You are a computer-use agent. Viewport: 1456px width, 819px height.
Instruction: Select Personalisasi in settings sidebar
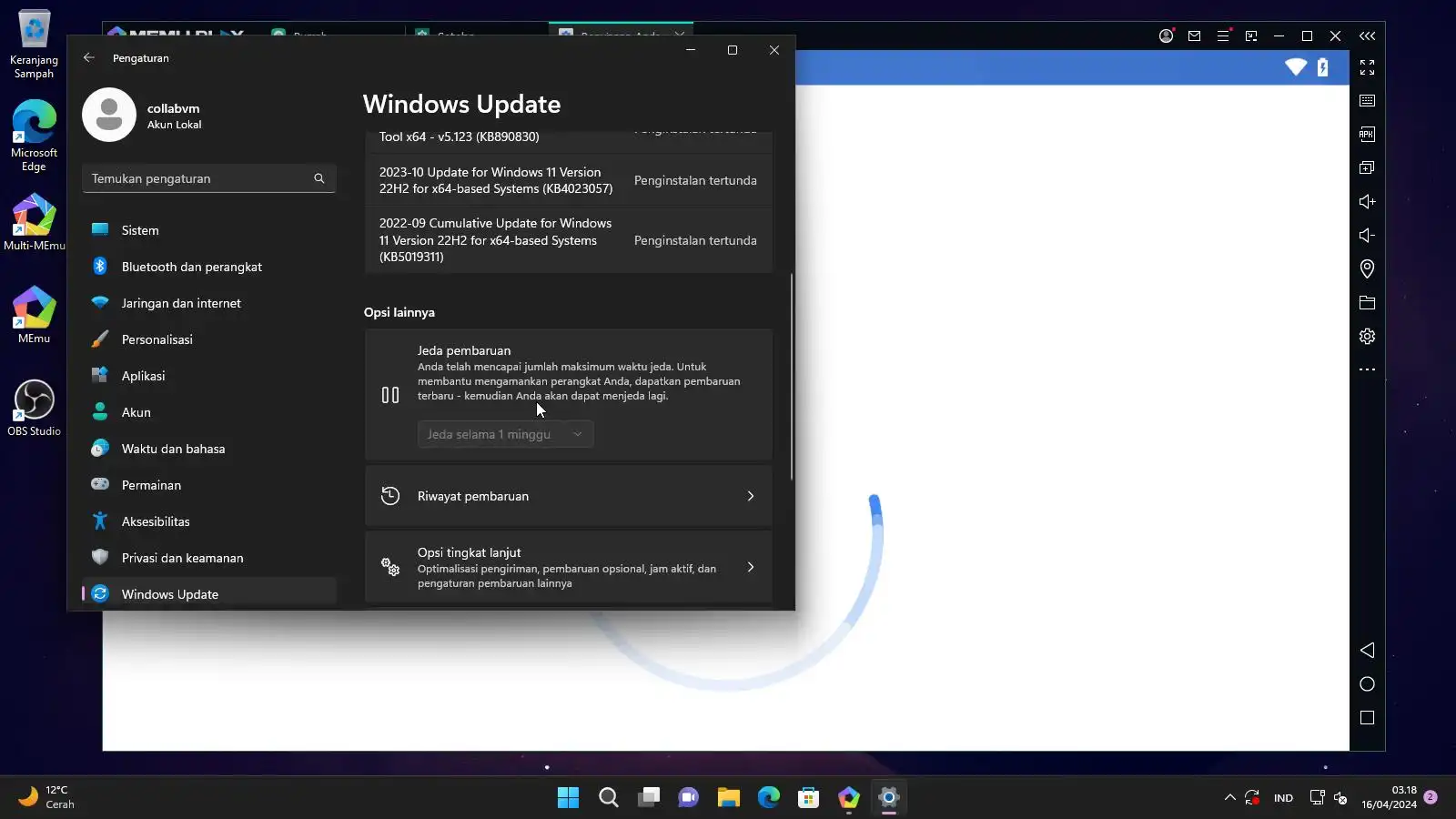click(208, 339)
